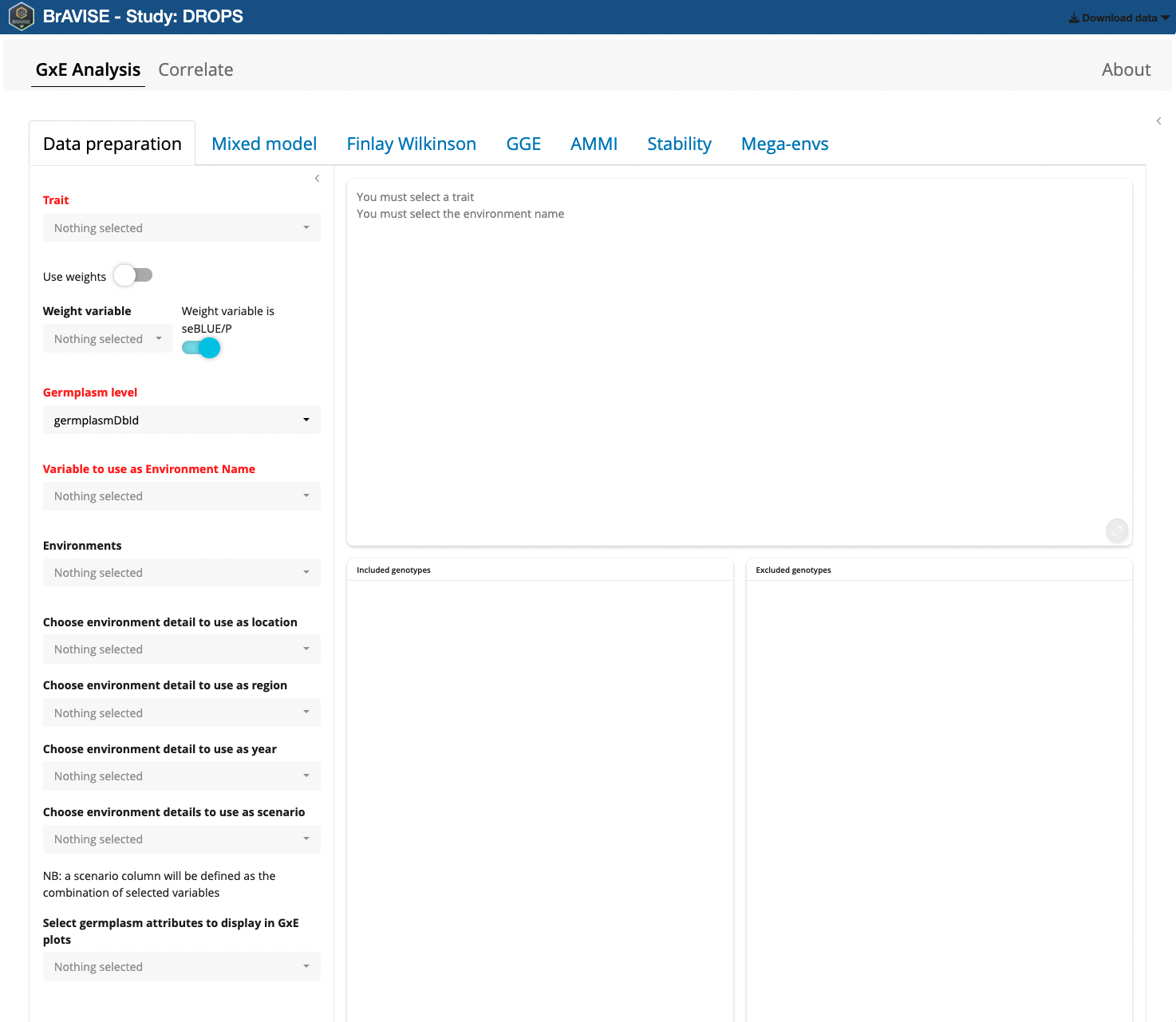Viewport: 1176px width, 1022px height.
Task: Click 'You must select the environment name' message
Action: point(460,214)
